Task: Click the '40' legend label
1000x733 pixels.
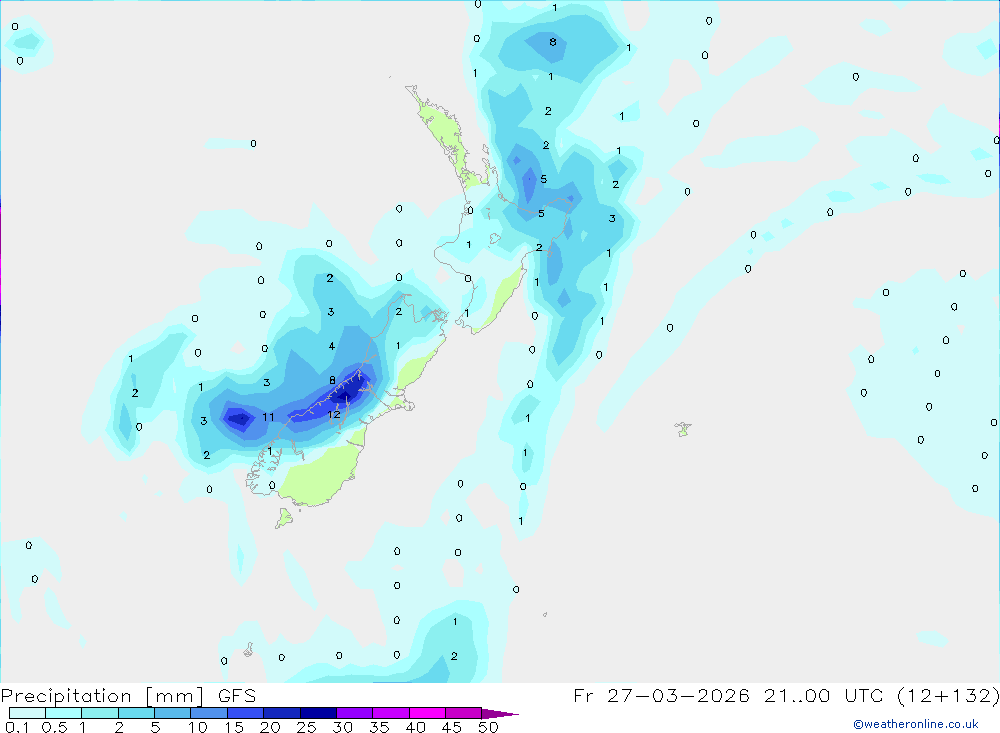Action: pyautogui.click(x=415, y=727)
